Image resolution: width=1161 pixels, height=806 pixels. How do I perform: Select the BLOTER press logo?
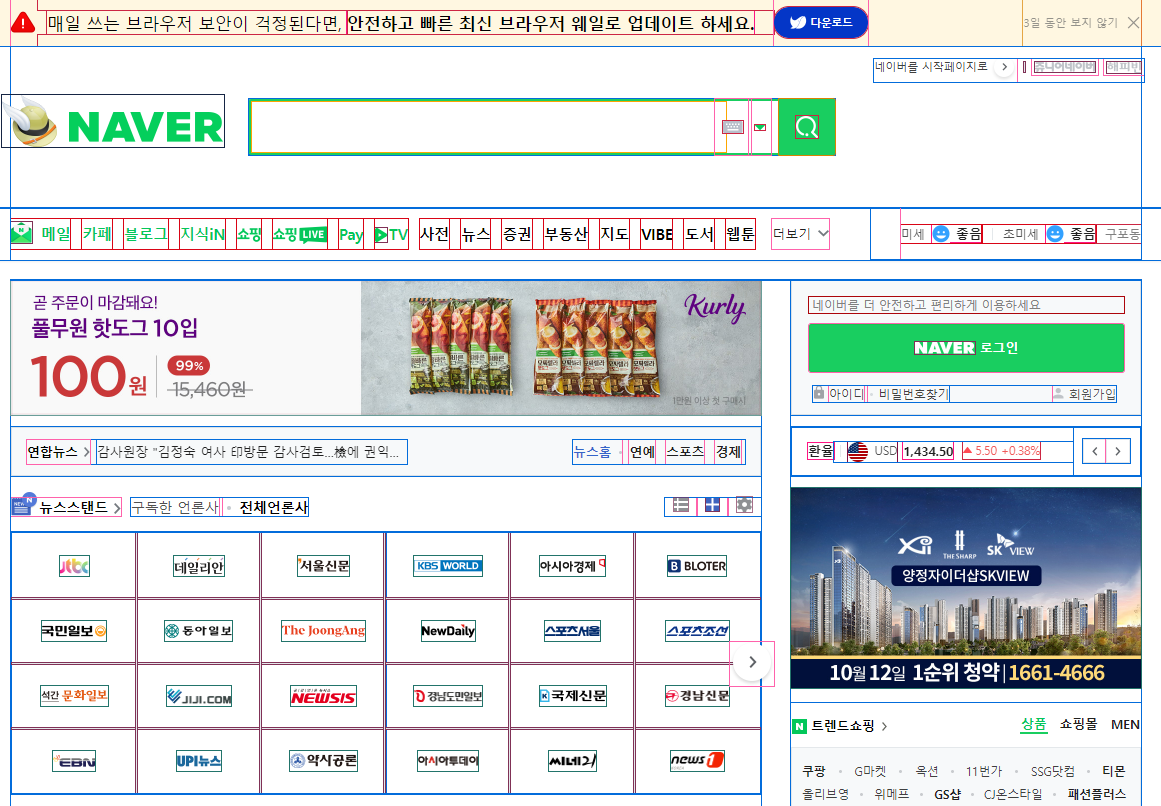697,565
